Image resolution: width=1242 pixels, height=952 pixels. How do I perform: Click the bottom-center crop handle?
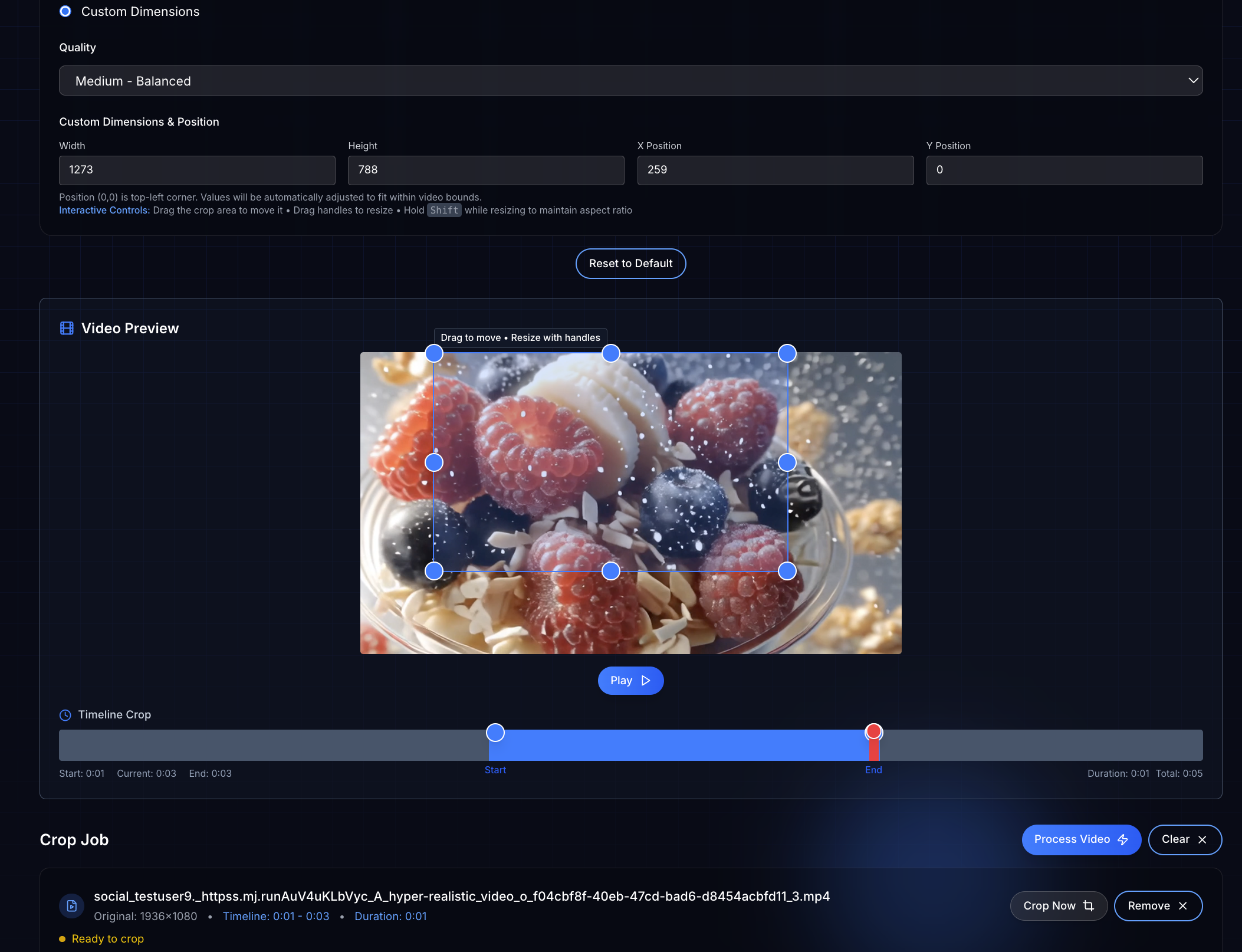[x=610, y=571]
